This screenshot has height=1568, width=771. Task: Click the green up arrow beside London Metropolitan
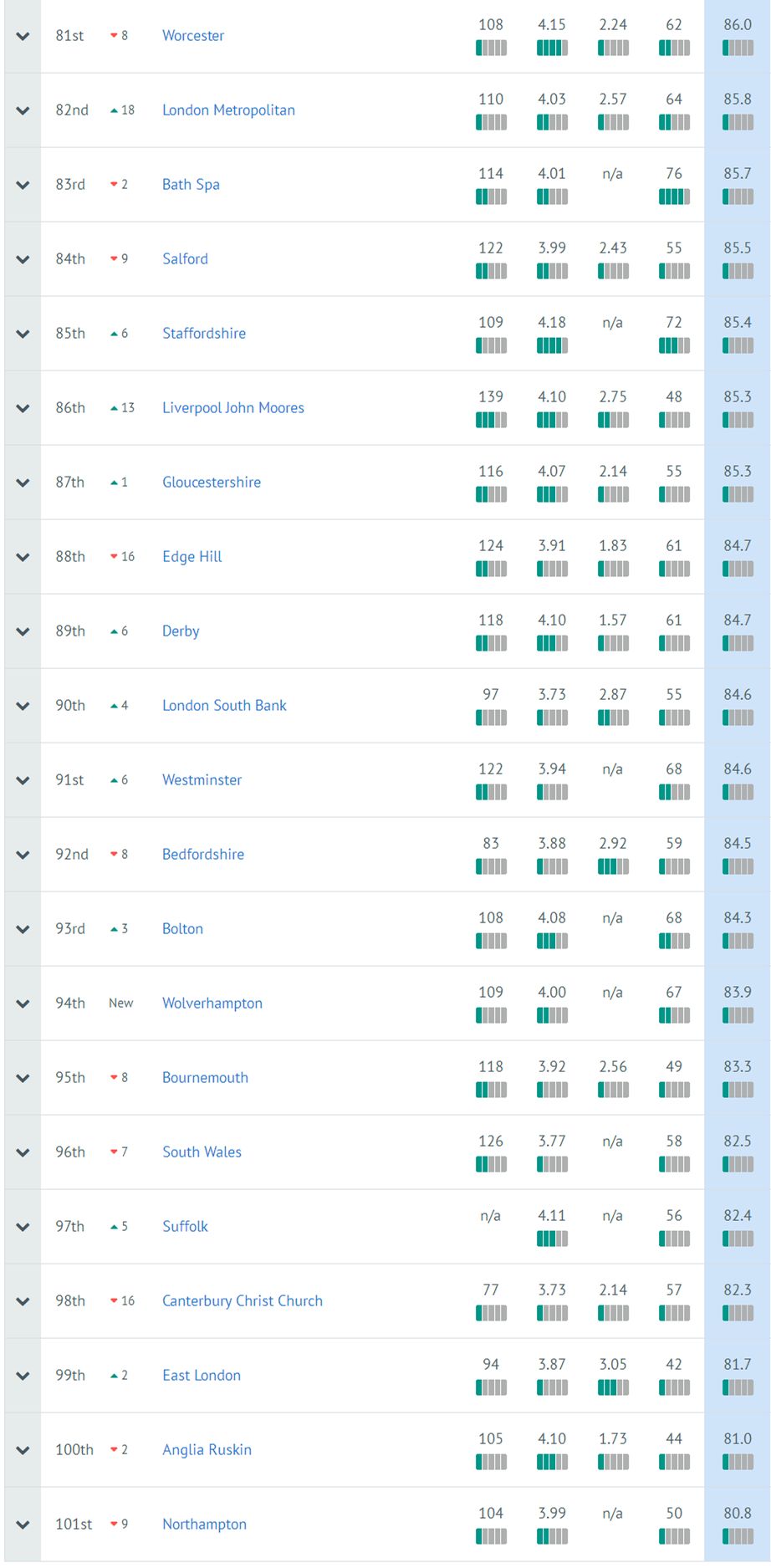click(x=114, y=110)
